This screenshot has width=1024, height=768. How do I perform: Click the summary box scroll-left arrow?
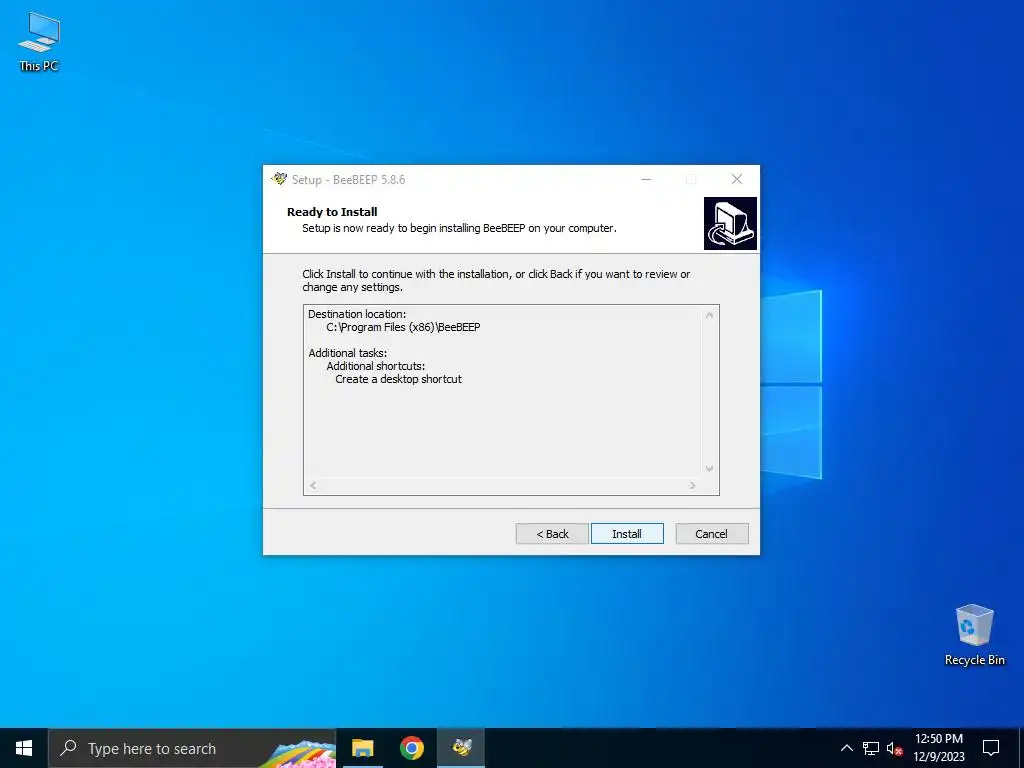point(313,485)
